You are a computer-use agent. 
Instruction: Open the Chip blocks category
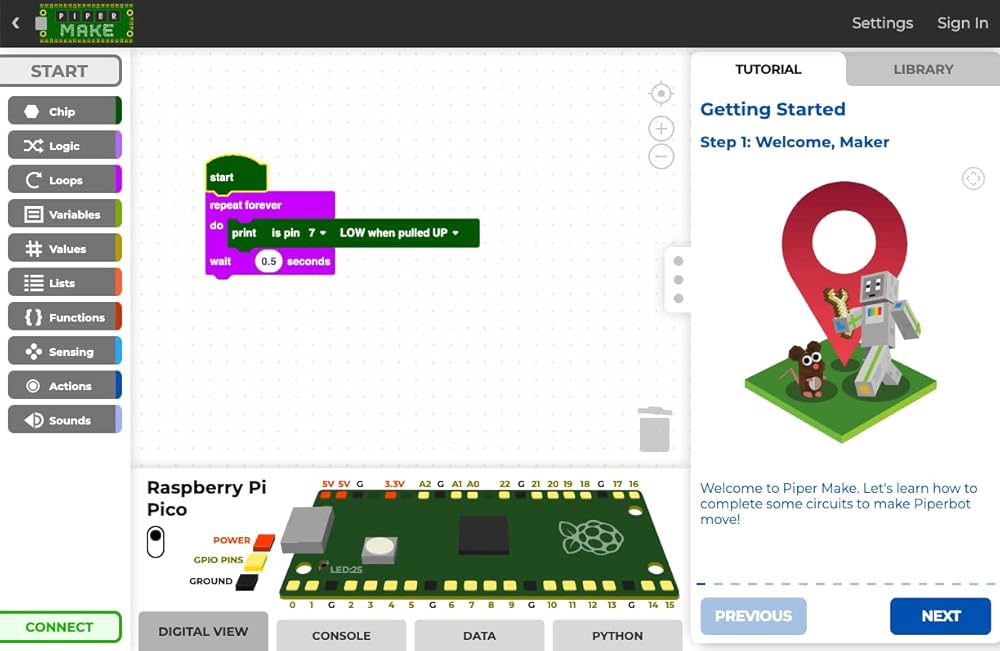pyautogui.click(x=64, y=111)
